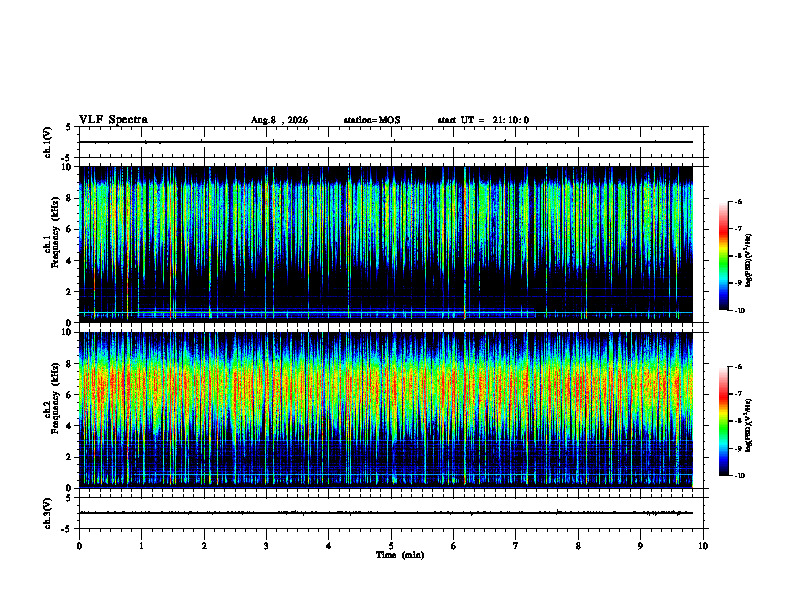The height and width of the screenshot is (612, 792).
Task: Click inside the ch.1 spectrogram panel
Action: (x=386, y=244)
